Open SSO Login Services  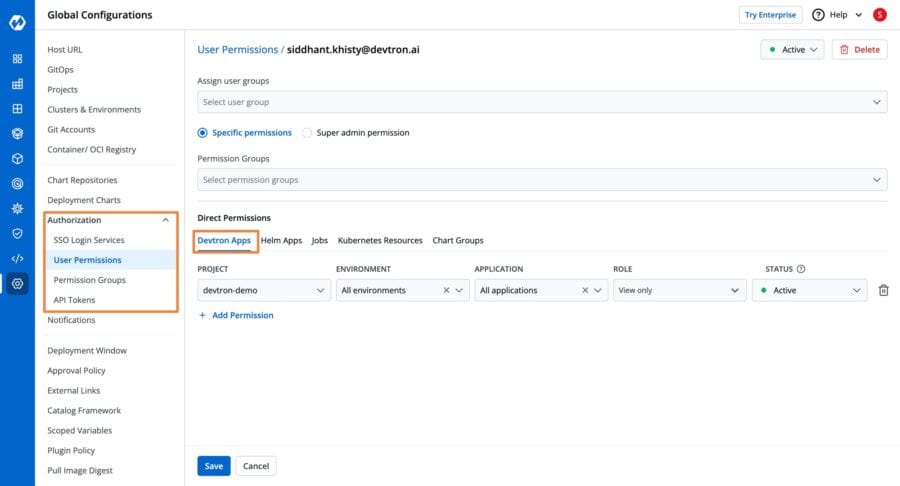click(x=89, y=240)
